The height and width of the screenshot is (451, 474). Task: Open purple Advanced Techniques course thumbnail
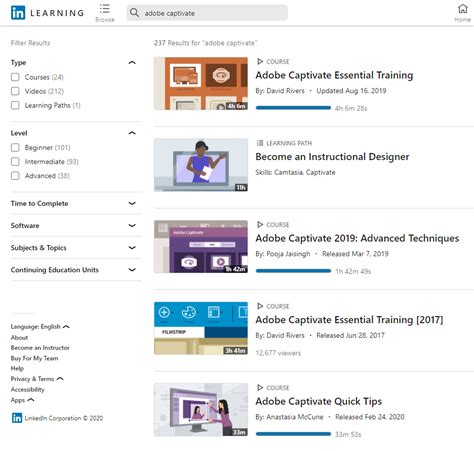[201, 246]
